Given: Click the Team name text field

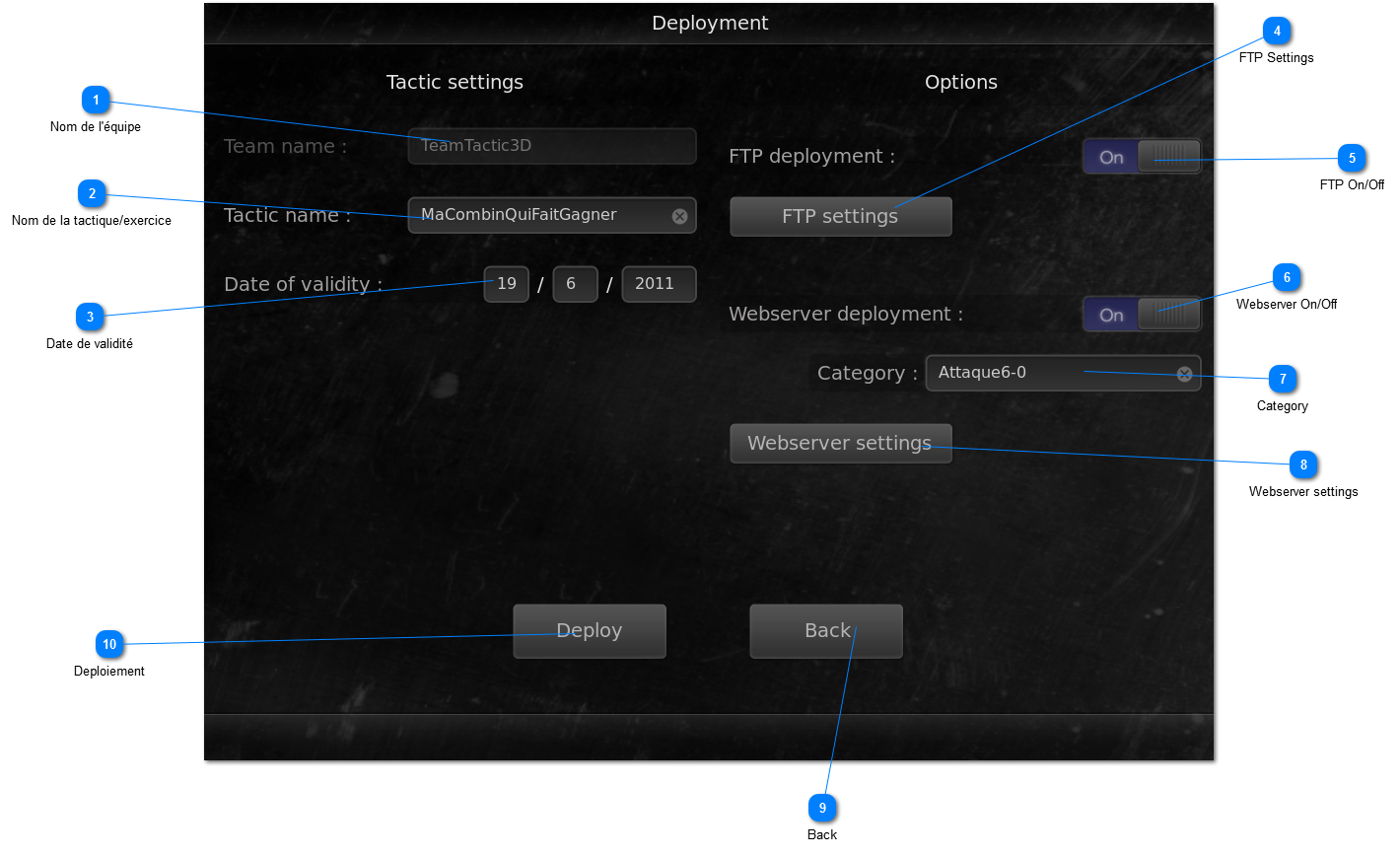Looking at the screenshot, I should tap(551, 146).
